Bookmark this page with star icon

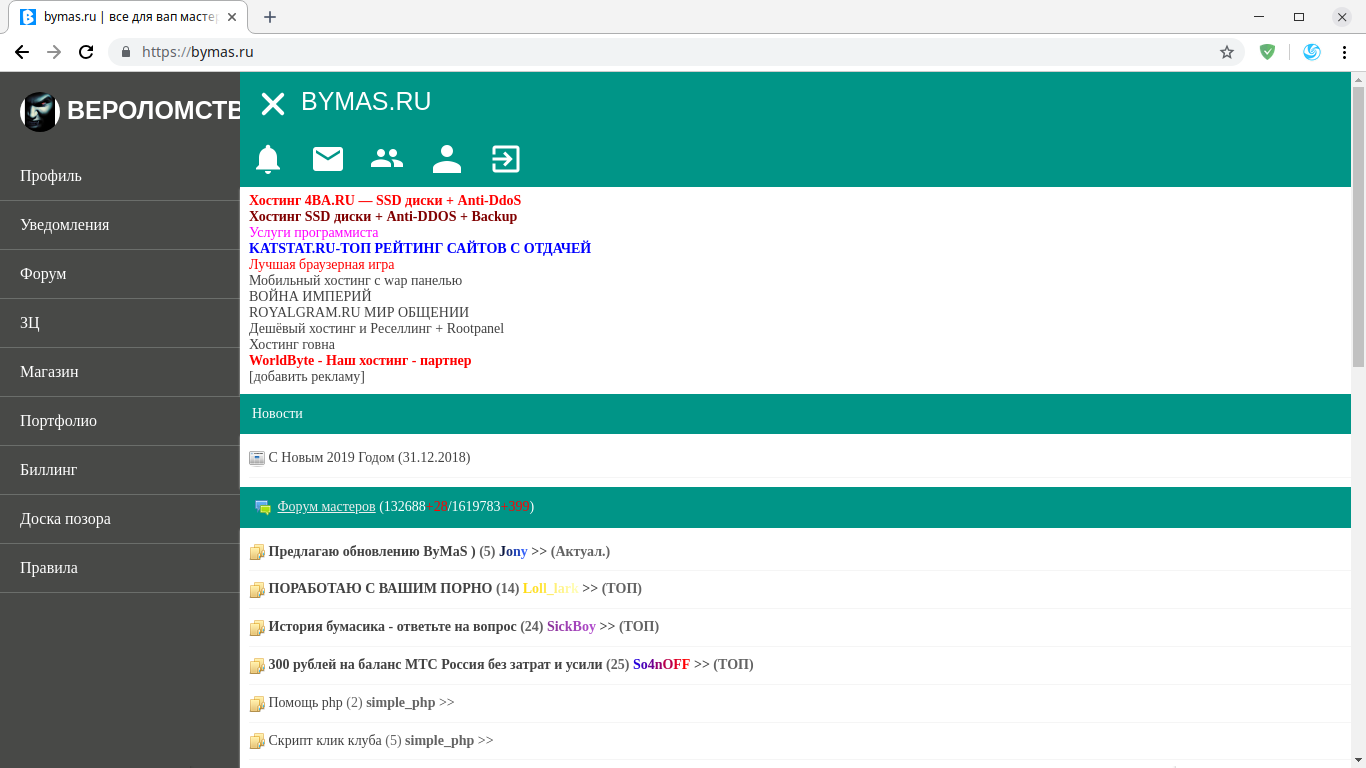pyautogui.click(x=1227, y=52)
